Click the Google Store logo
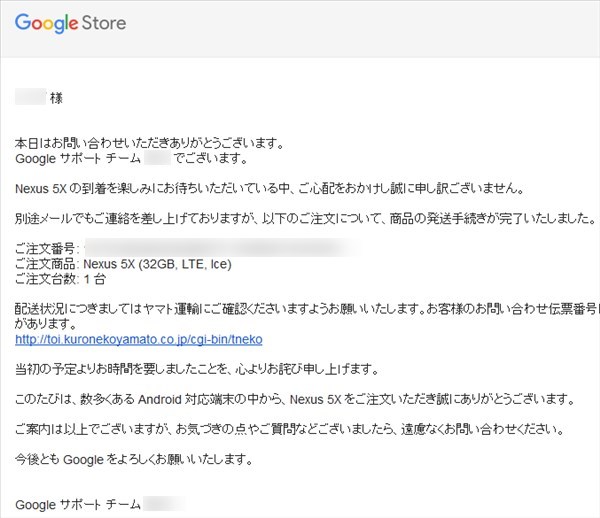 pyautogui.click(x=70, y=23)
